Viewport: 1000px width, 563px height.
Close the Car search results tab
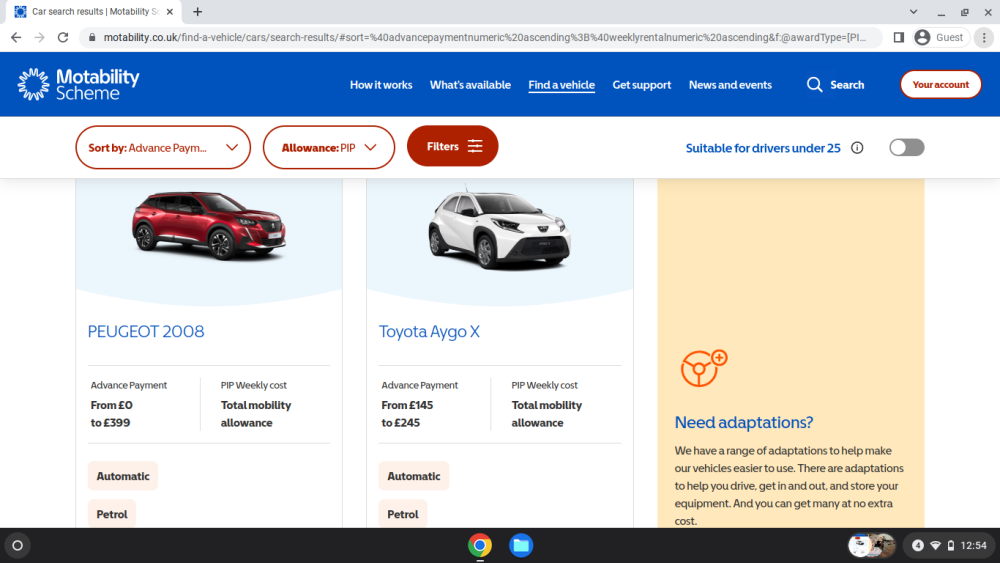point(170,11)
